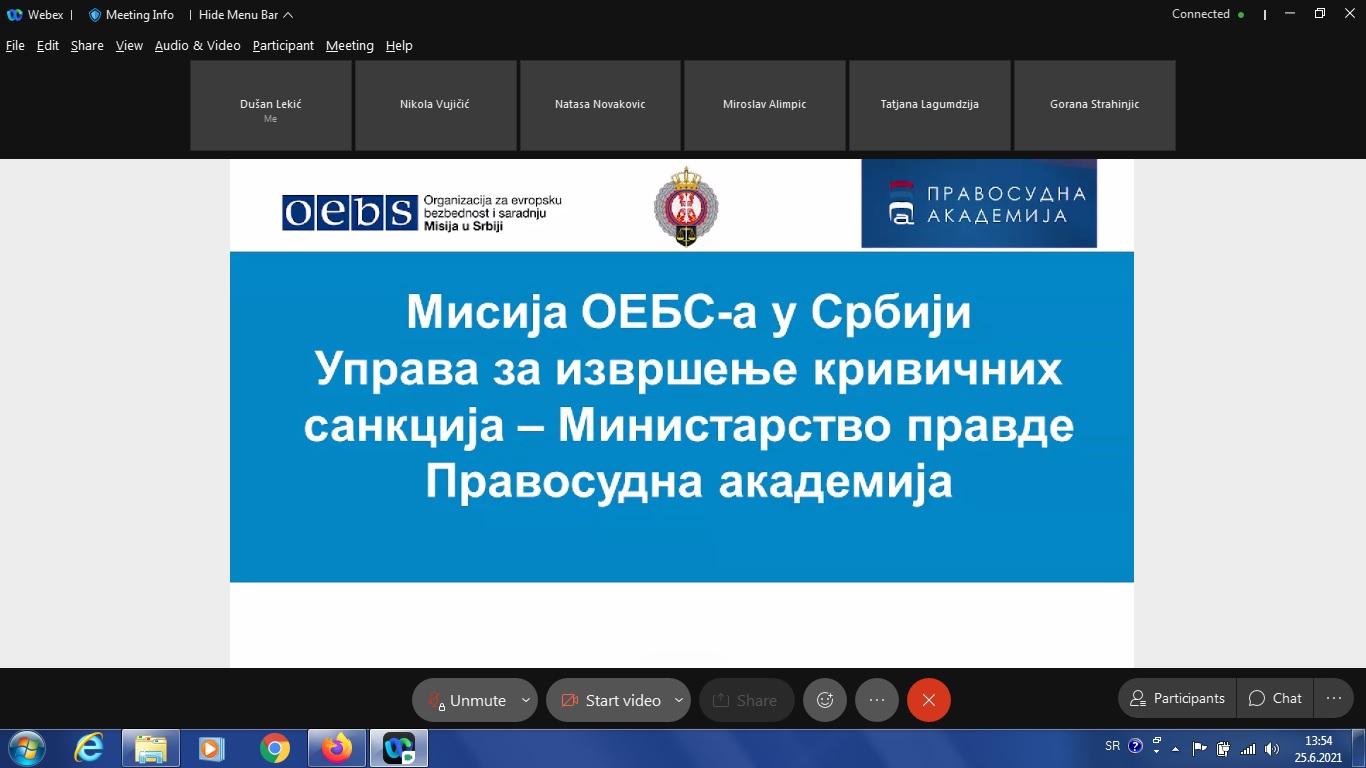The image size is (1366, 768).
Task: Select Tatjana Lagumdzija participant tile
Action: pyautogui.click(x=929, y=105)
